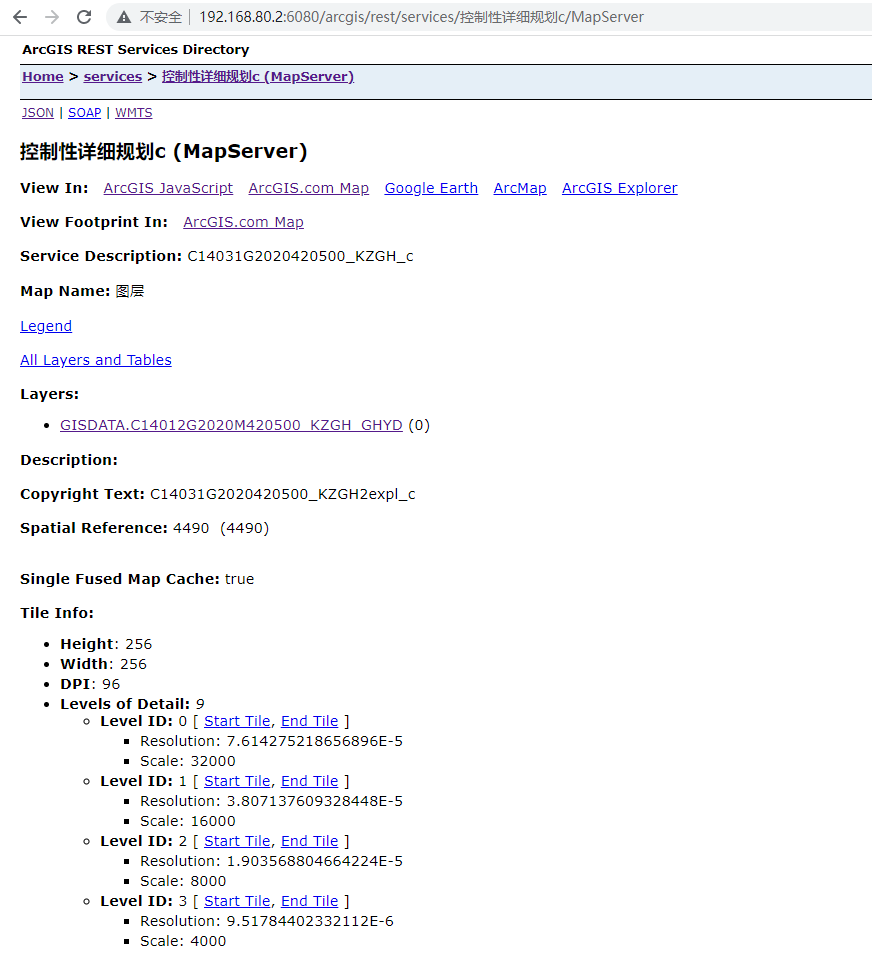Open View In ArcGIS.com Map link
872x953 pixels.
[x=309, y=188]
